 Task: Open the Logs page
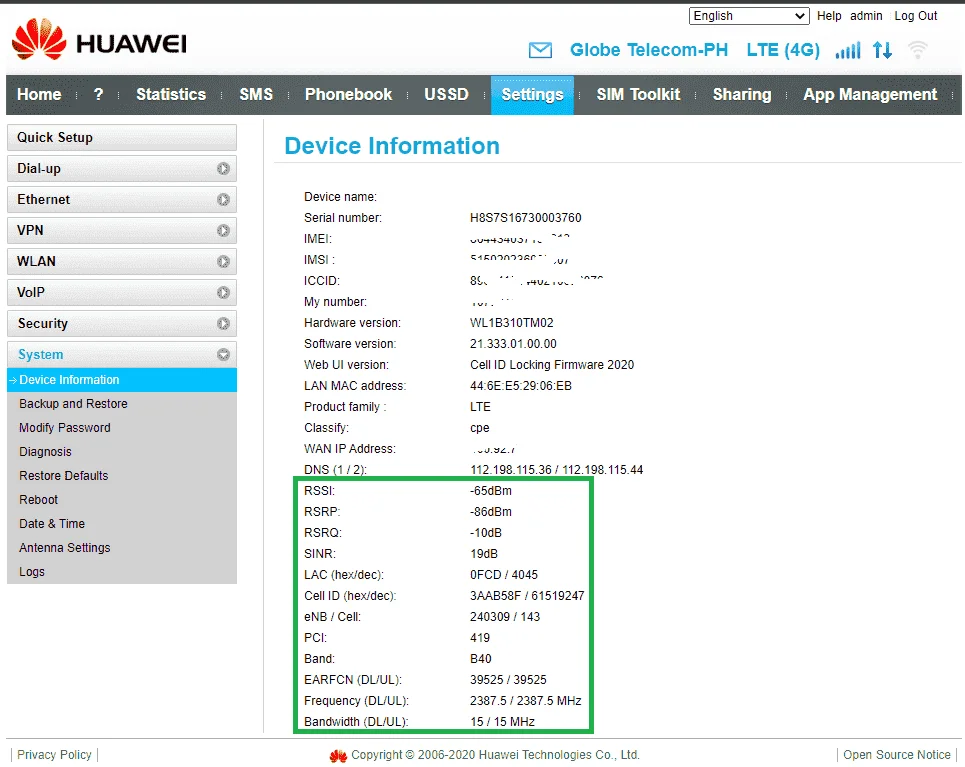31,572
